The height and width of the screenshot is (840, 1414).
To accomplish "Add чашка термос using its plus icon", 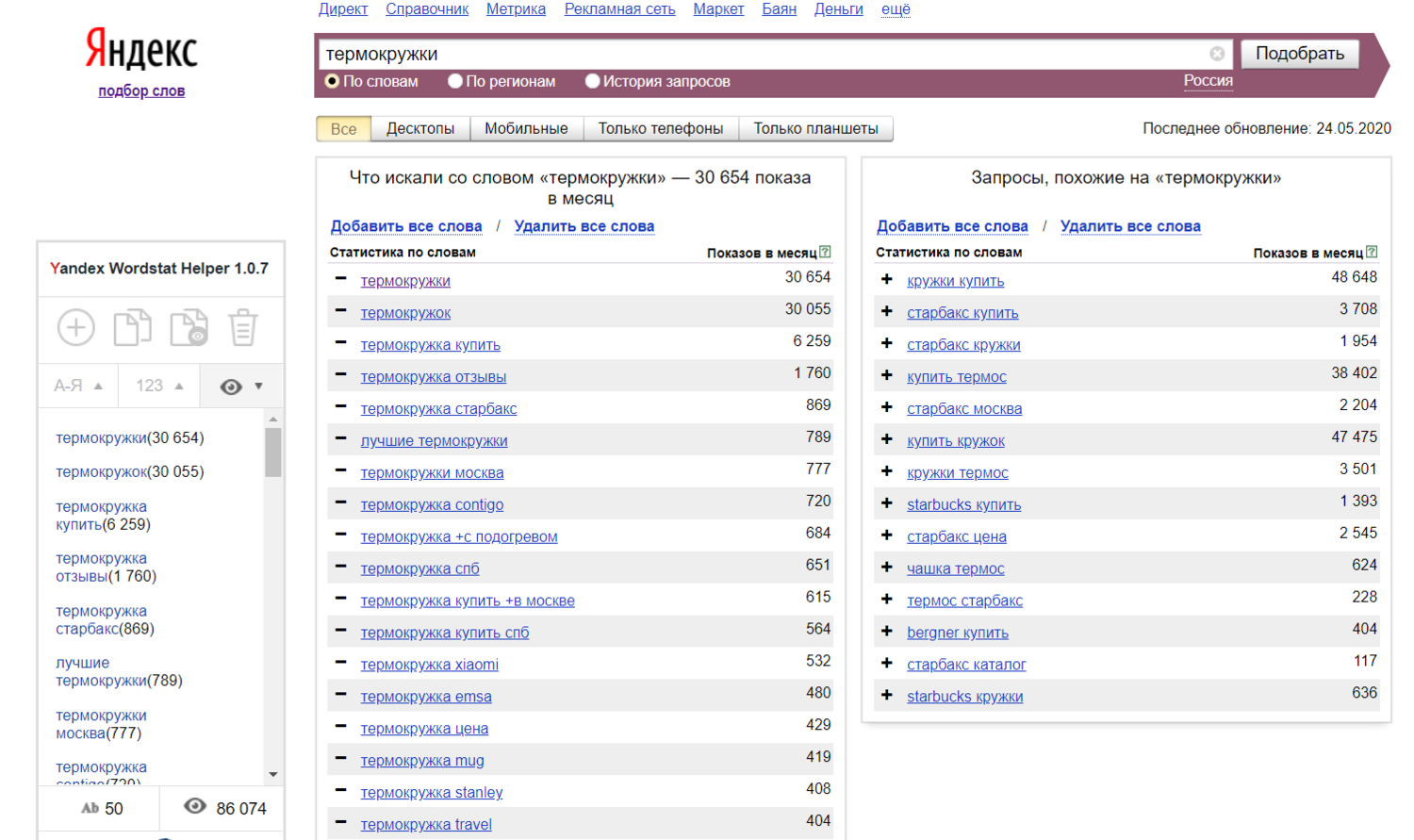I will [886, 568].
